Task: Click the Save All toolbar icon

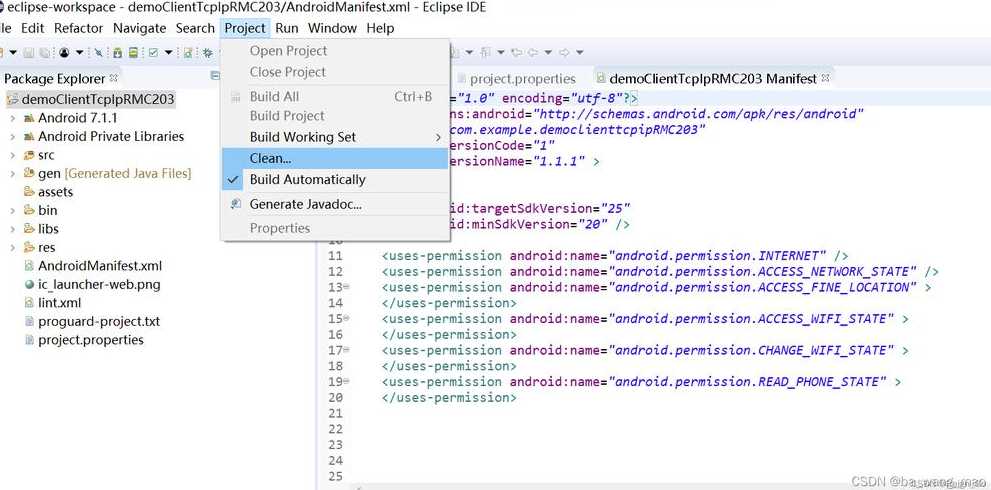Action: 44,52
